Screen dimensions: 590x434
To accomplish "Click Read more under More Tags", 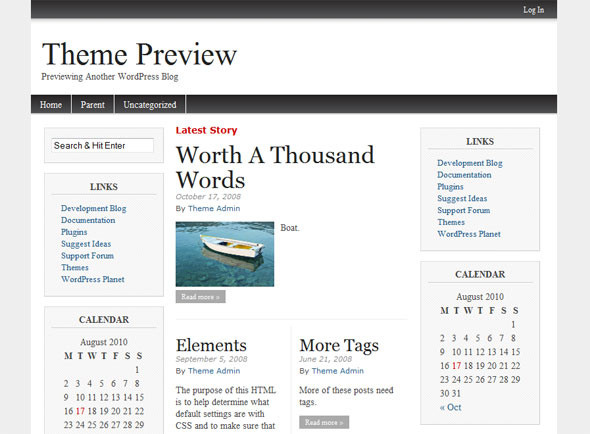I will pos(324,422).
